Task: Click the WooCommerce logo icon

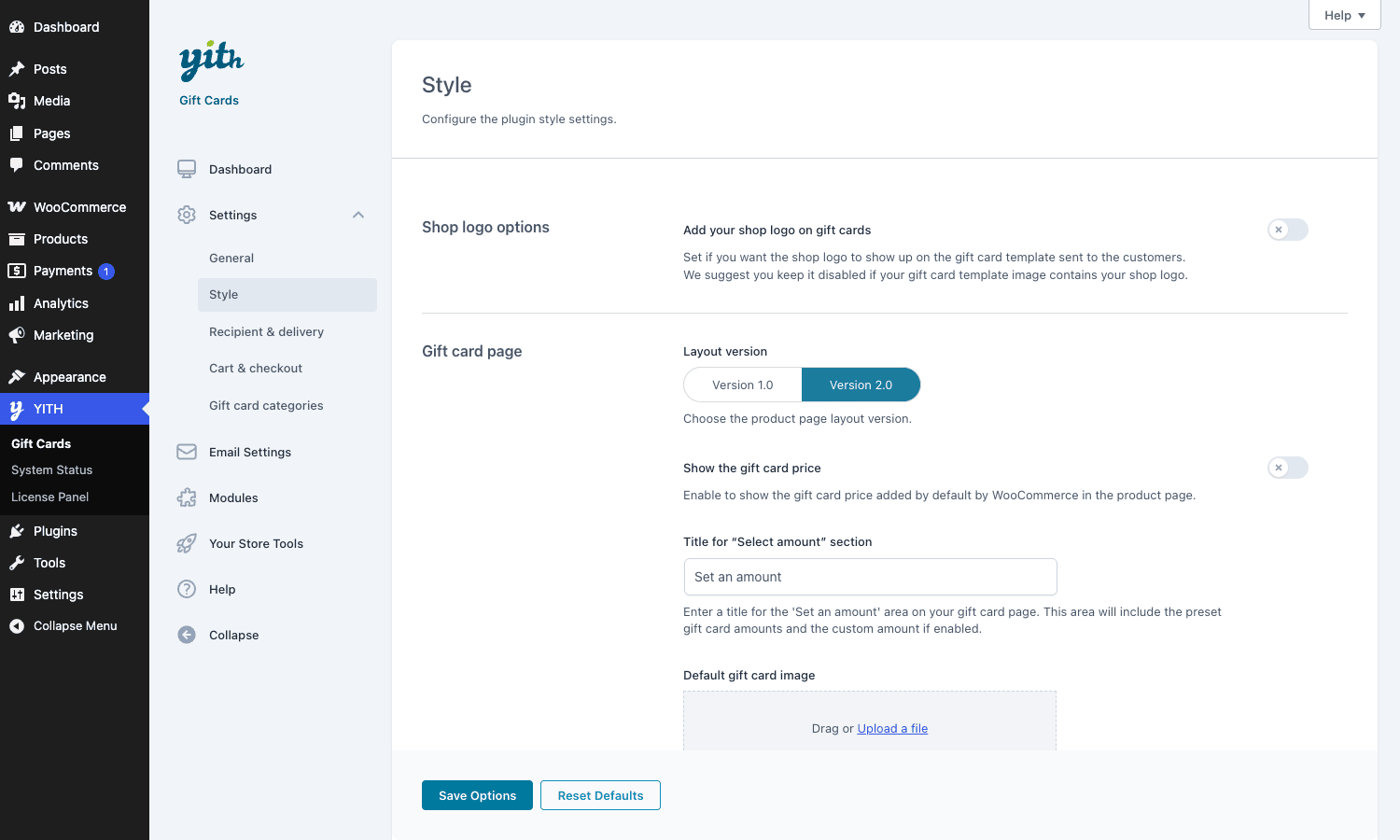Action: click(17, 207)
